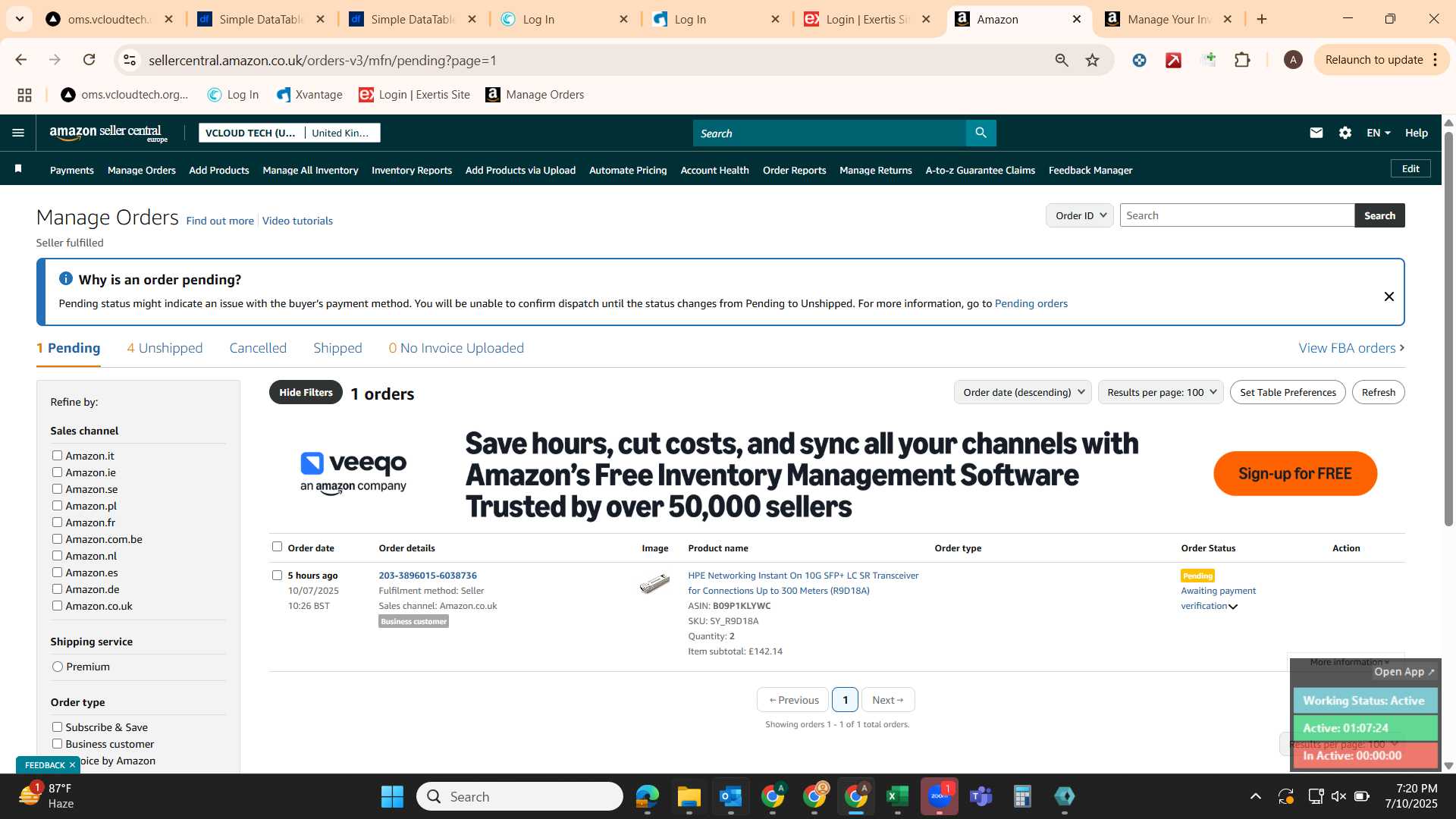Bookmark this page with star icon

[1092, 60]
